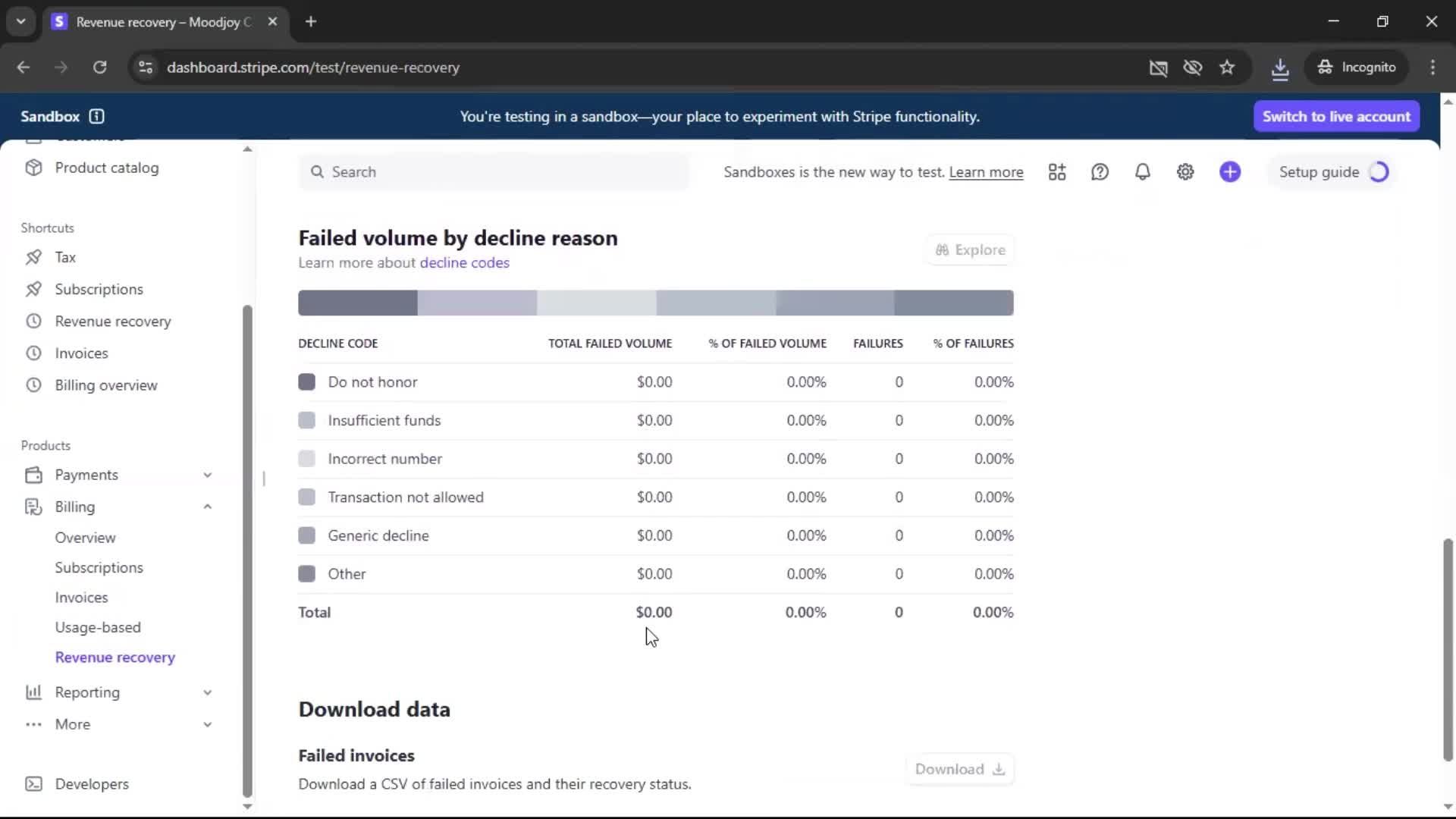The width and height of the screenshot is (1456, 819).
Task: Click the help question mark icon
Action: [1100, 172]
